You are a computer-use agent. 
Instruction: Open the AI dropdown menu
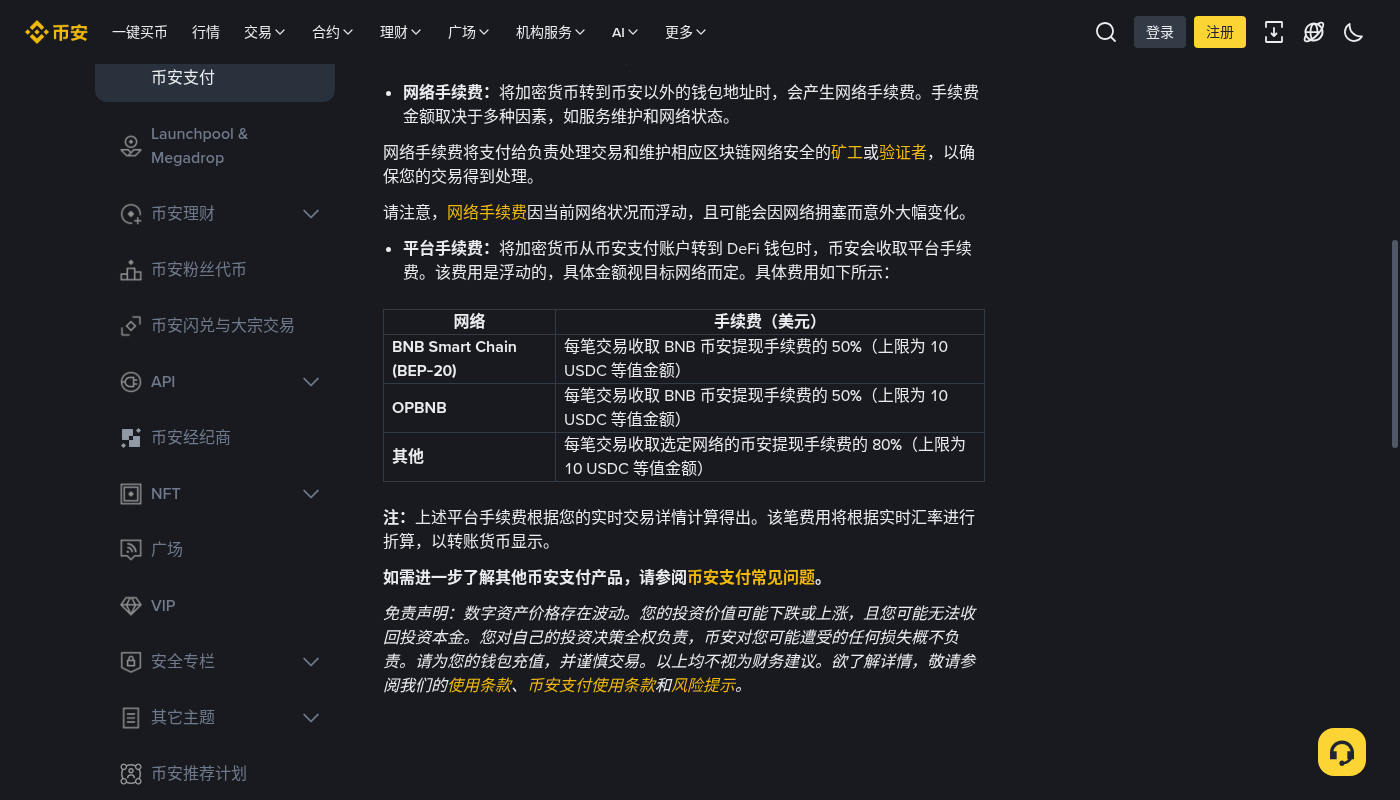coord(626,32)
